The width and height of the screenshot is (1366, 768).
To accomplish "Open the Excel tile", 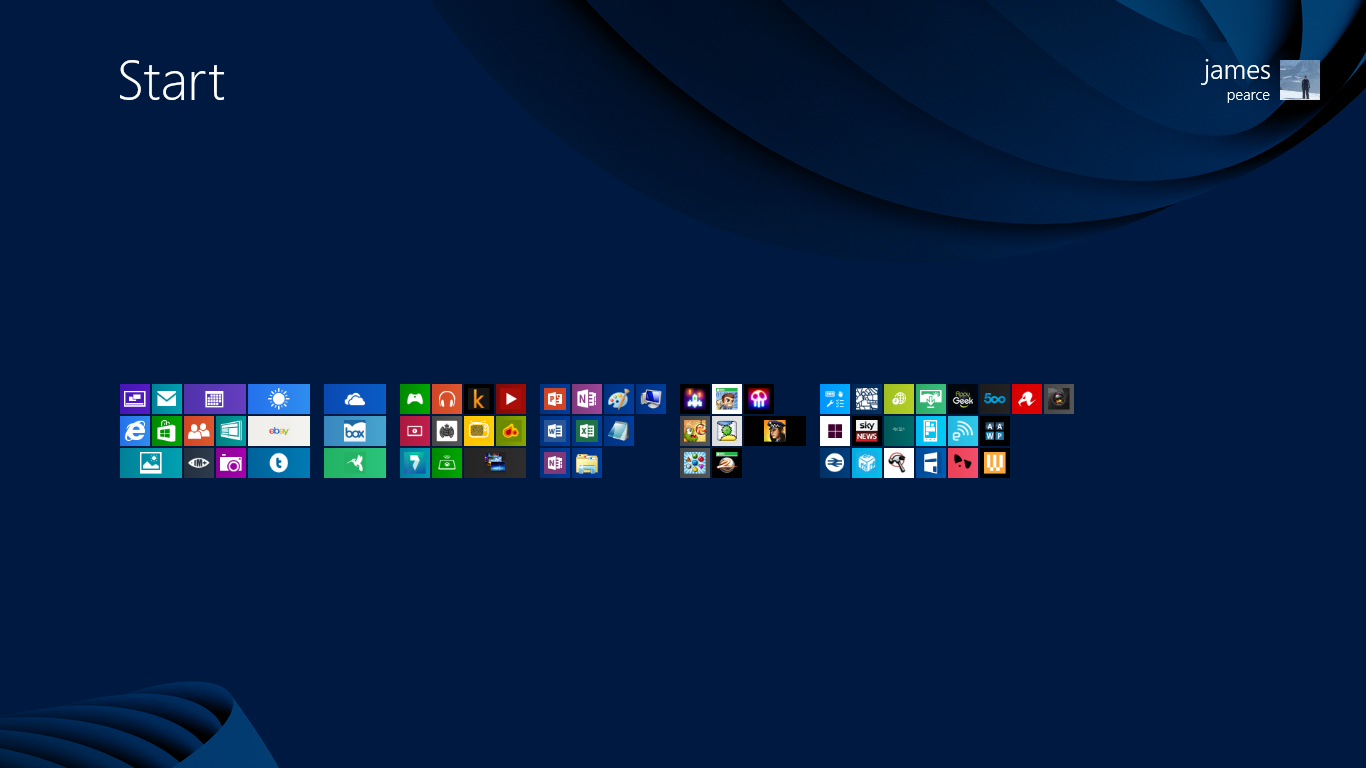I will tap(587, 431).
